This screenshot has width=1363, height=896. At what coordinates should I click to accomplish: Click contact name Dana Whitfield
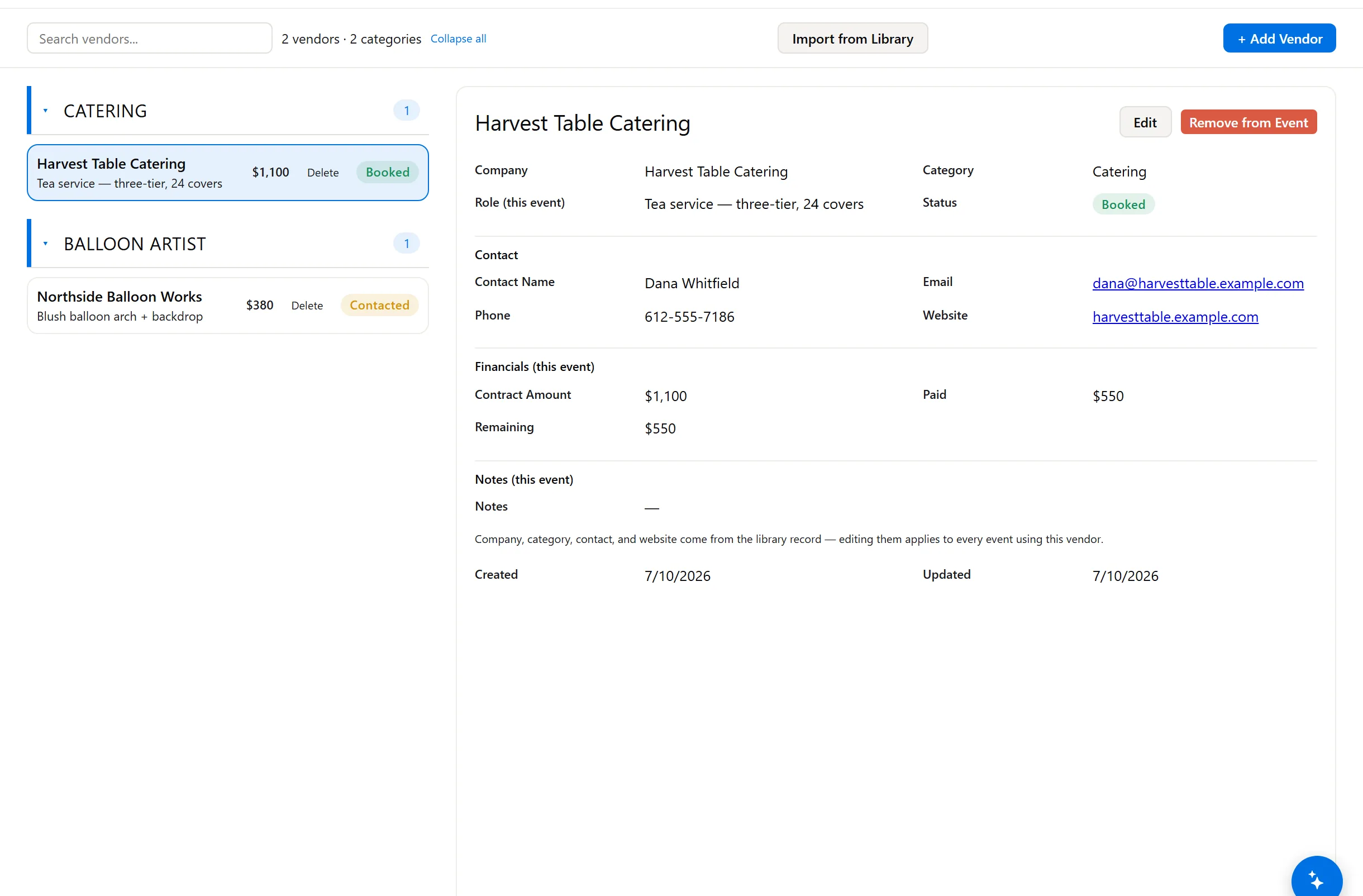pyautogui.click(x=691, y=283)
